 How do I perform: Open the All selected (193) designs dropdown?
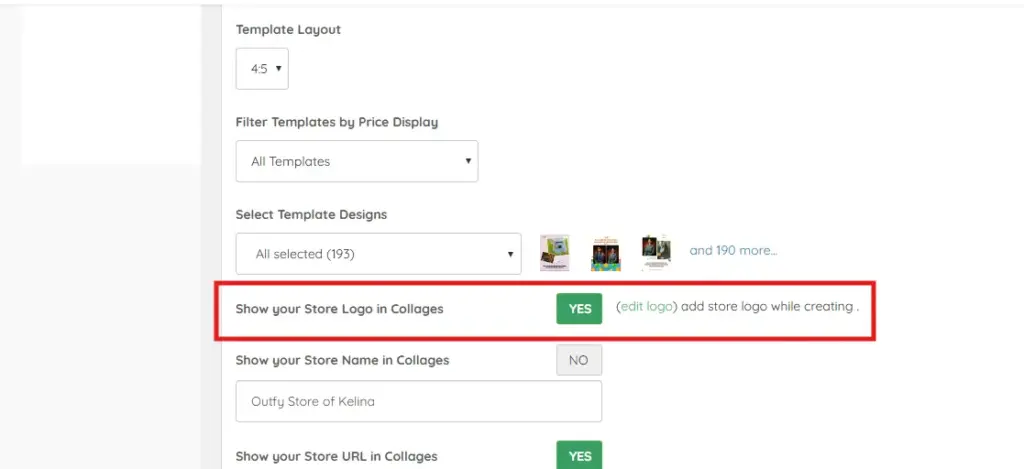point(378,254)
